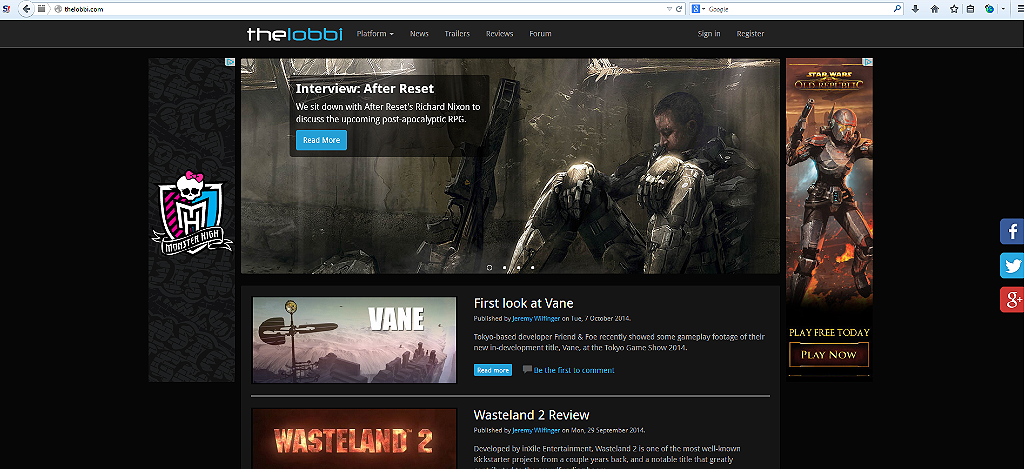Open the Vane article thumbnail
The width and height of the screenshot is (1024, 469).
(x=354, y=340)
